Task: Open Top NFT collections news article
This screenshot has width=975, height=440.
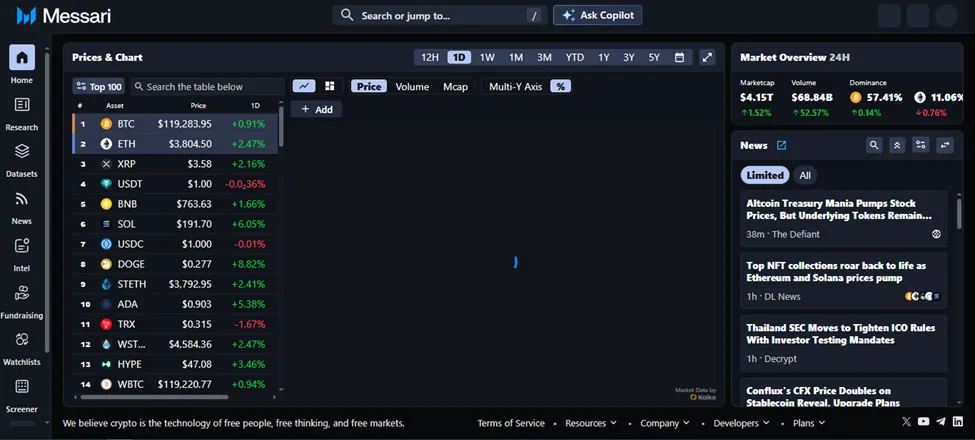Action: point(844,281)
